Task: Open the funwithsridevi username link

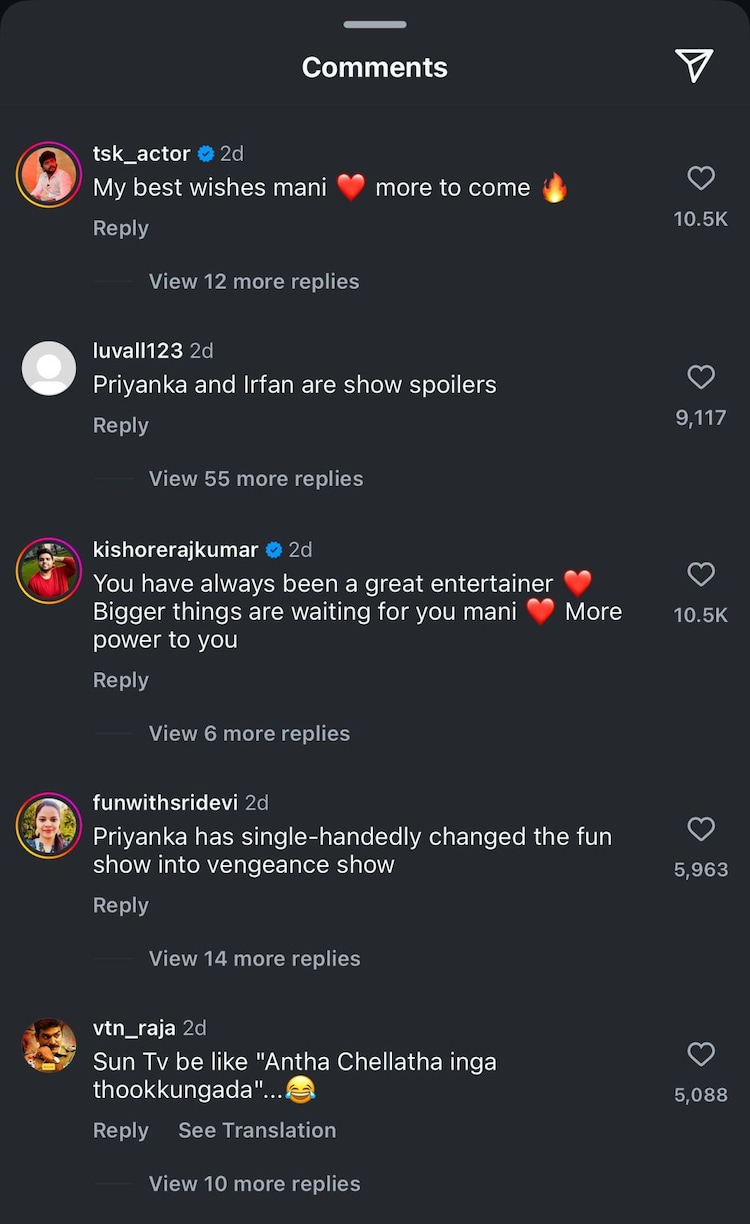Action: [x=166, y=803]
